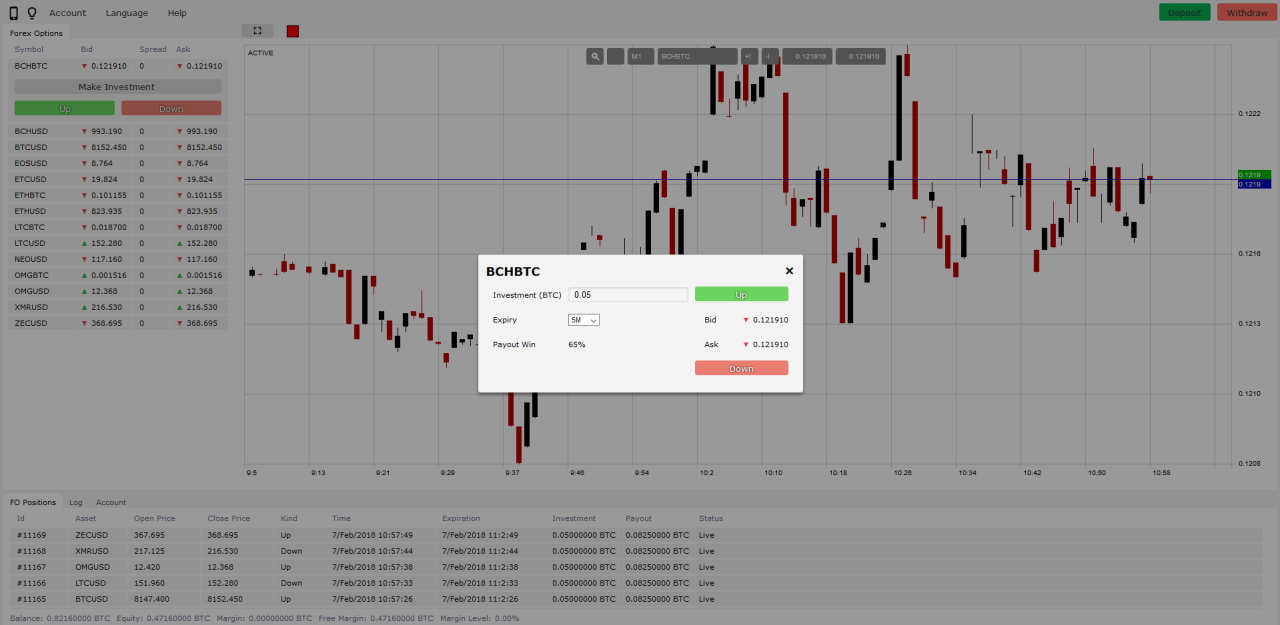Click the Withdraw button

(1246, 12)
